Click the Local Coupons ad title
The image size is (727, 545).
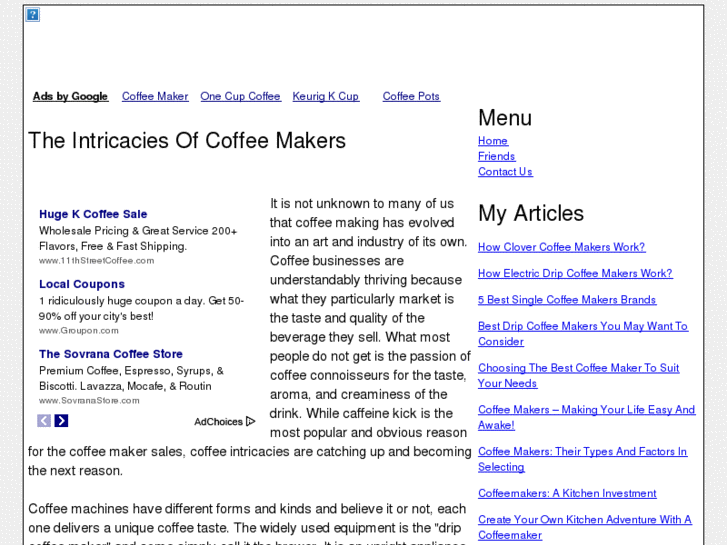[x=82, y=284]
